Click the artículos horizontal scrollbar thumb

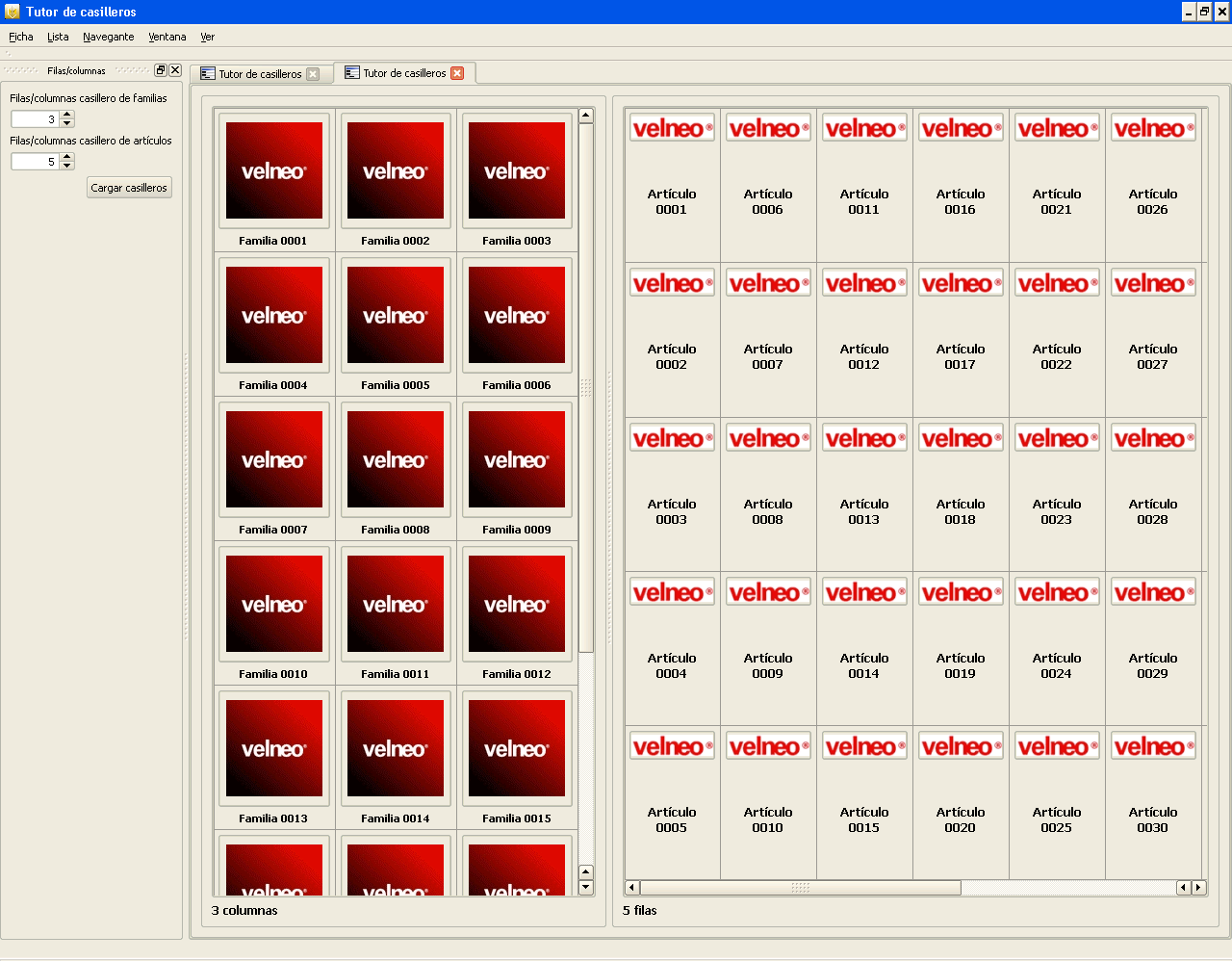pos(800,888)
